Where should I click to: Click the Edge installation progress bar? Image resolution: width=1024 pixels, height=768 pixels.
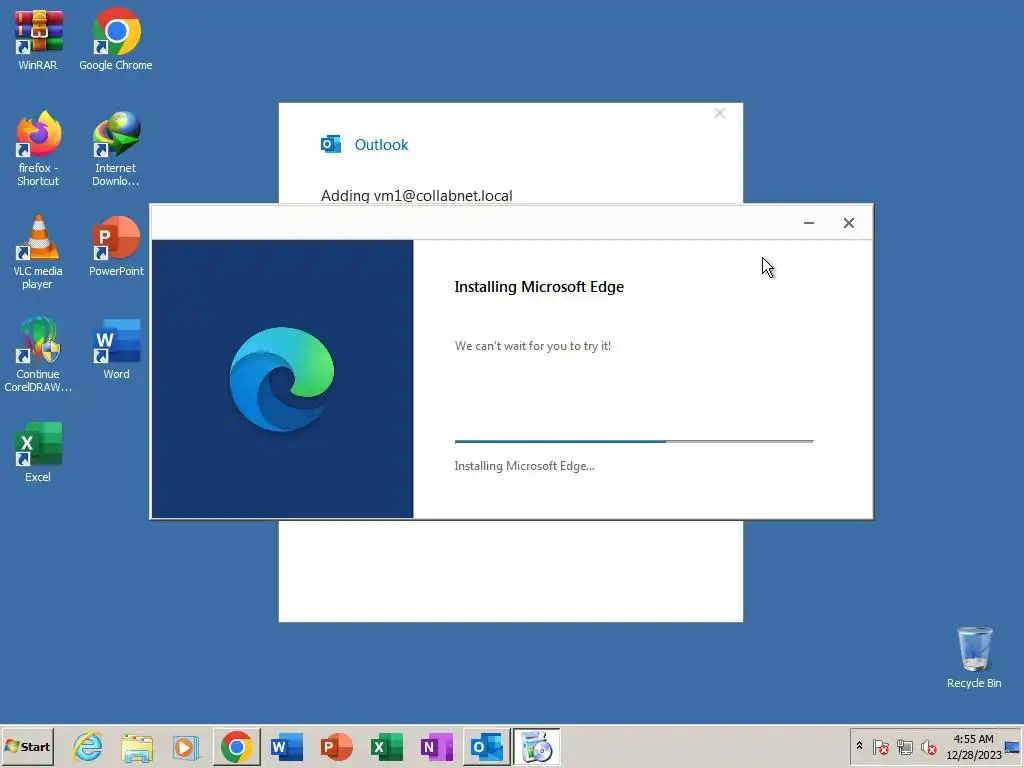tap(634, 441)
